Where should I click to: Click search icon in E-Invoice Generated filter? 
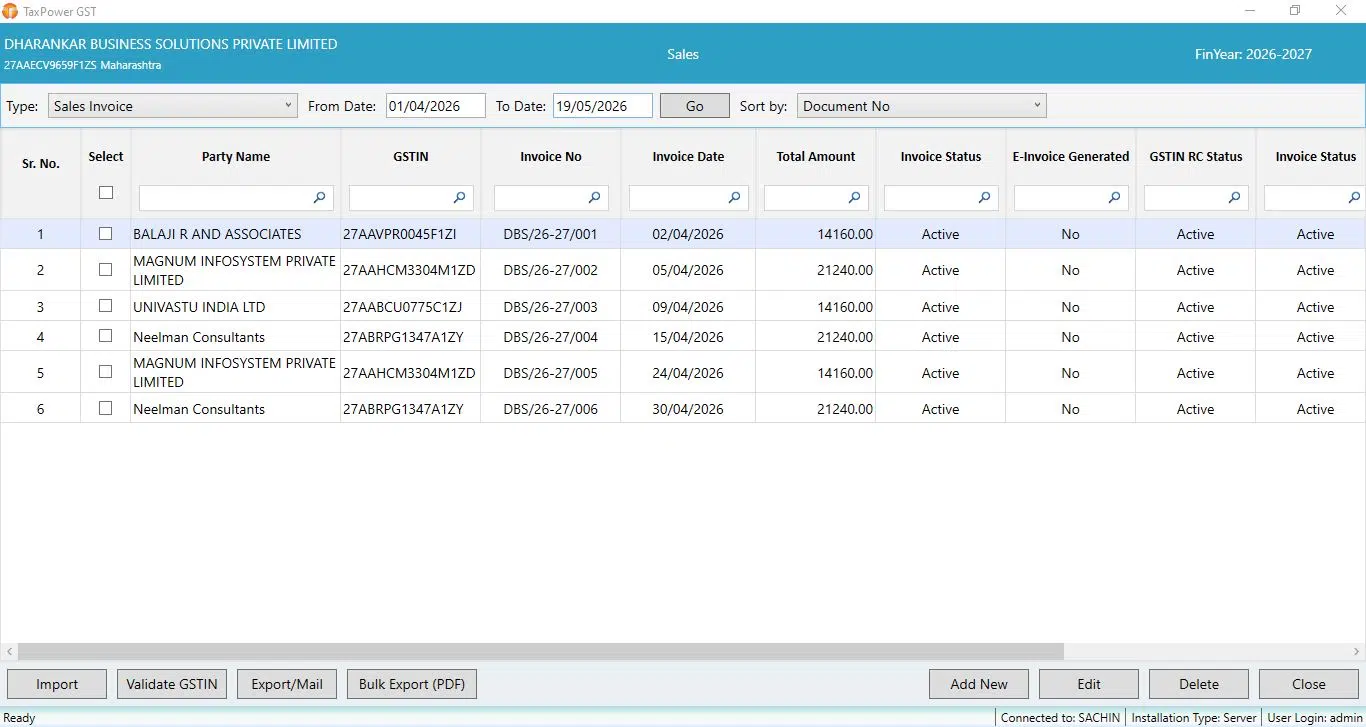click(x=1114, y=198)
